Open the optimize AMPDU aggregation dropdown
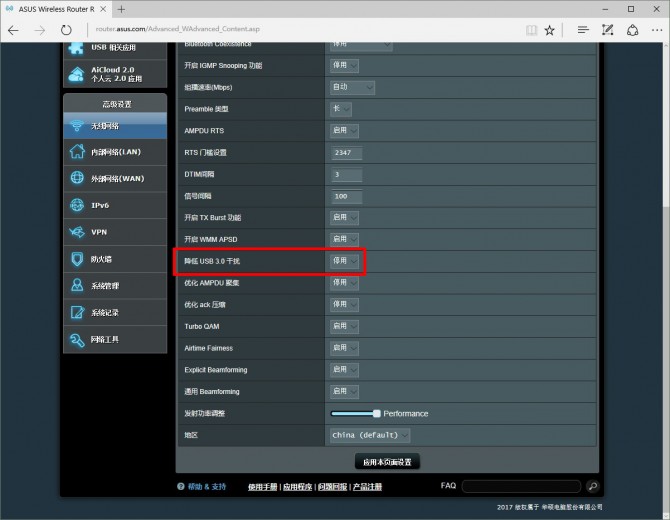Viewport: 670px width, 520px height. point(344,283)
